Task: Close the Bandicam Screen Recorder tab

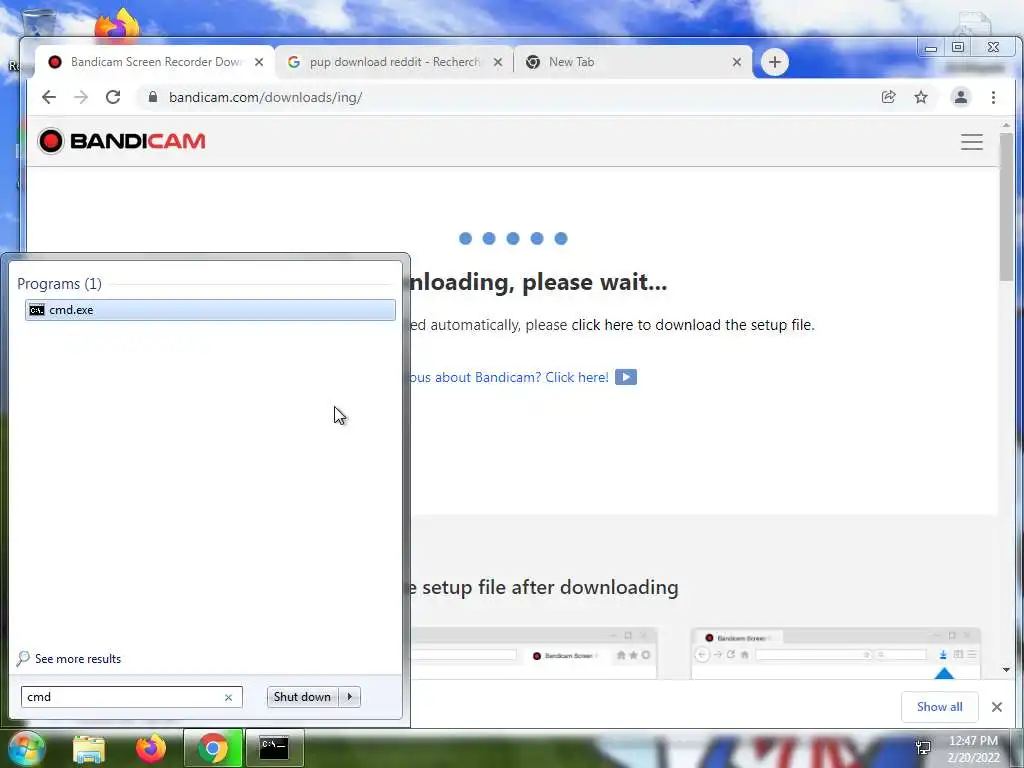Action: [x=259, y=62]
